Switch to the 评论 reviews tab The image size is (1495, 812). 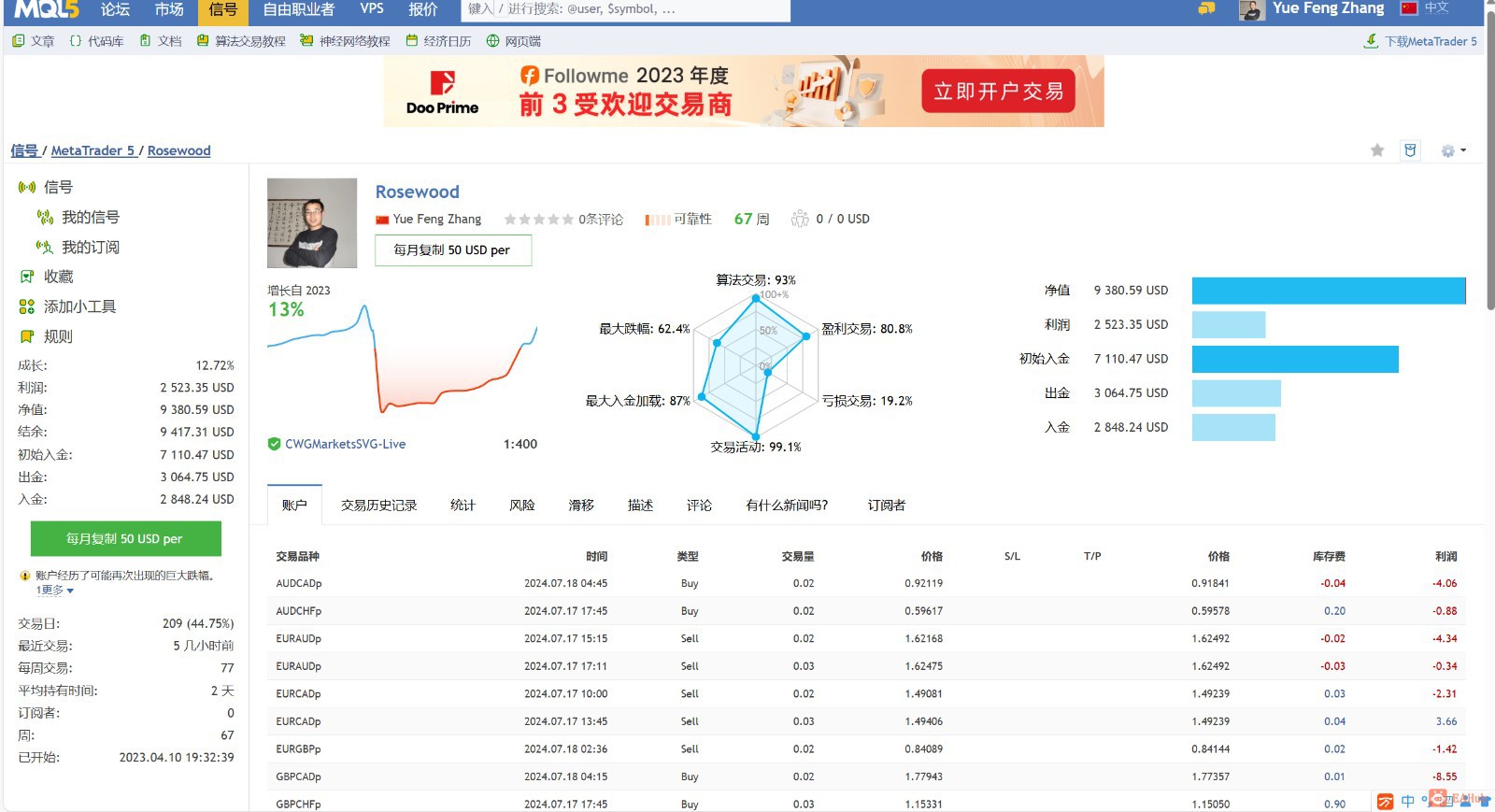point(699,506)
